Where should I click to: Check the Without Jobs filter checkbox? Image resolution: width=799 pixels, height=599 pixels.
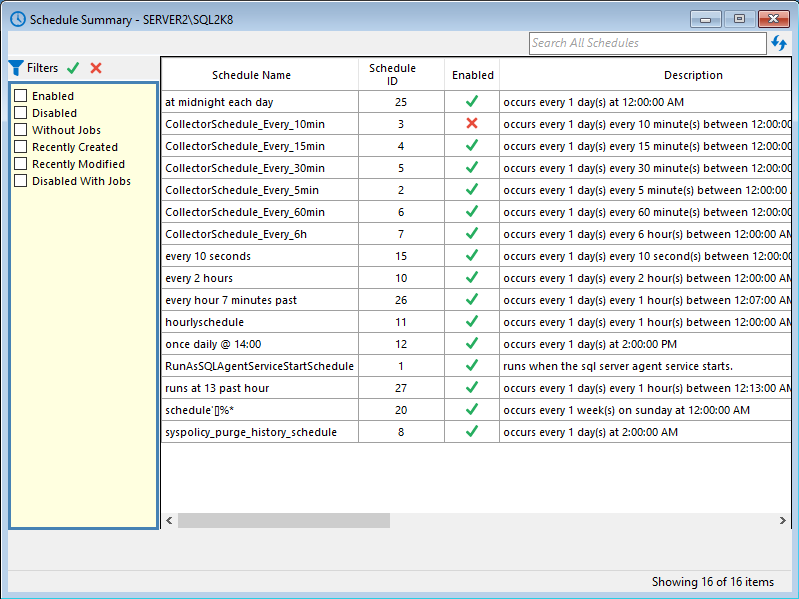[x=20, y=129]
